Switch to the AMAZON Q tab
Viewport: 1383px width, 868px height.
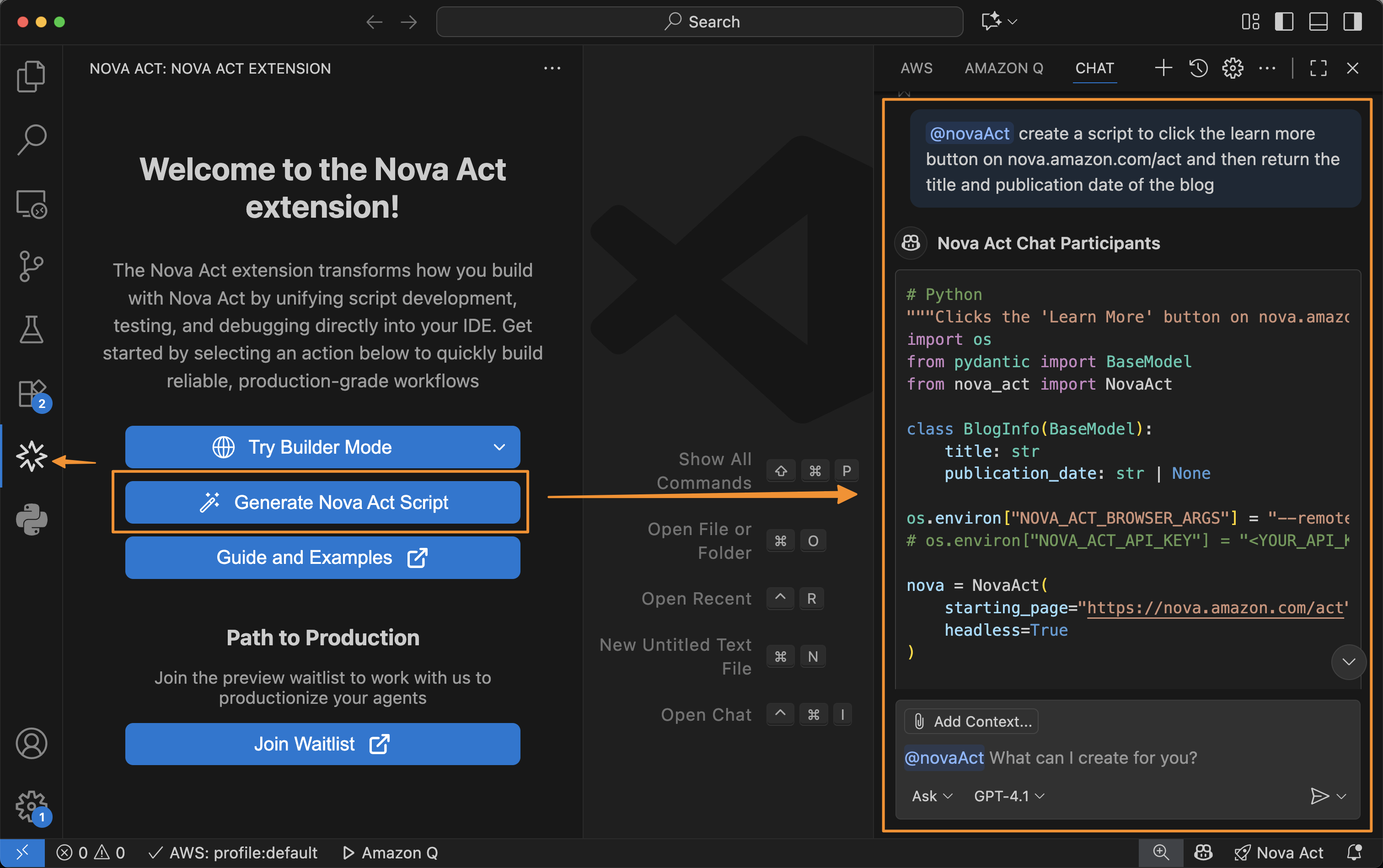coord(1003,68)
